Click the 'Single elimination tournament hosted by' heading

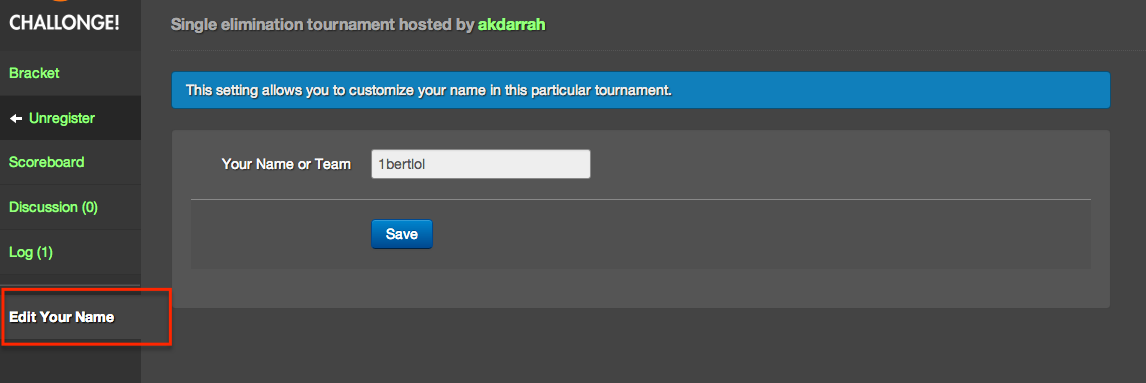click(x=322, y=25)
